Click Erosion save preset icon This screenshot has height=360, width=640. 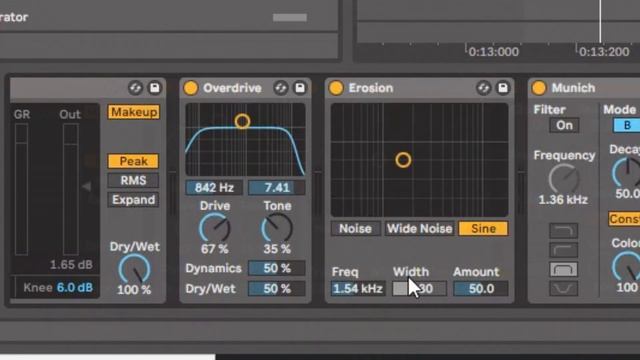(503, 88)
